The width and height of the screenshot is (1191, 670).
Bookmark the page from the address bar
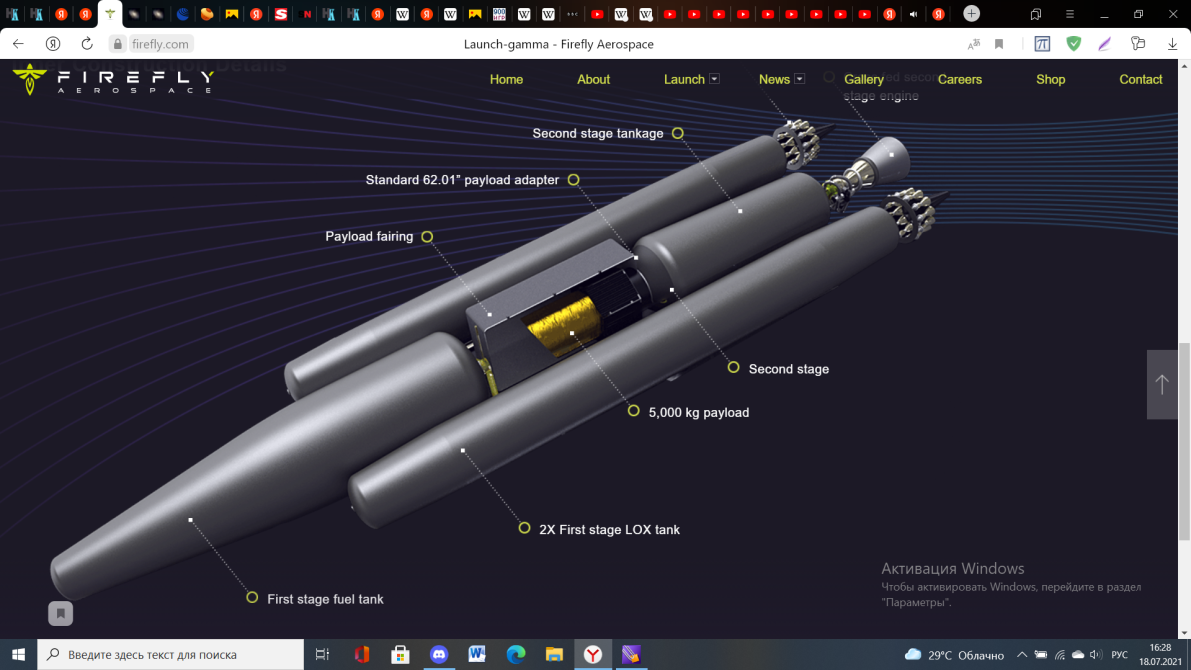pyautogui.click(x=999, y=44)
